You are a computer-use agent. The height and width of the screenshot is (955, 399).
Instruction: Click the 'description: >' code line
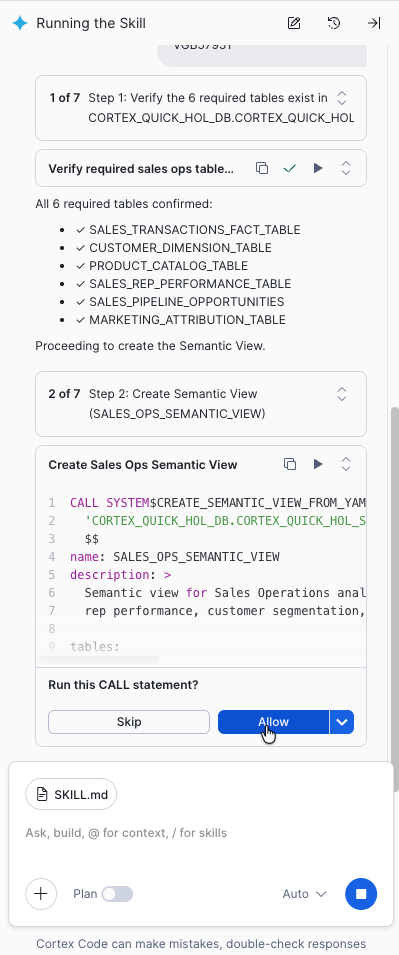pyautogui.click(x=121, y=575)
